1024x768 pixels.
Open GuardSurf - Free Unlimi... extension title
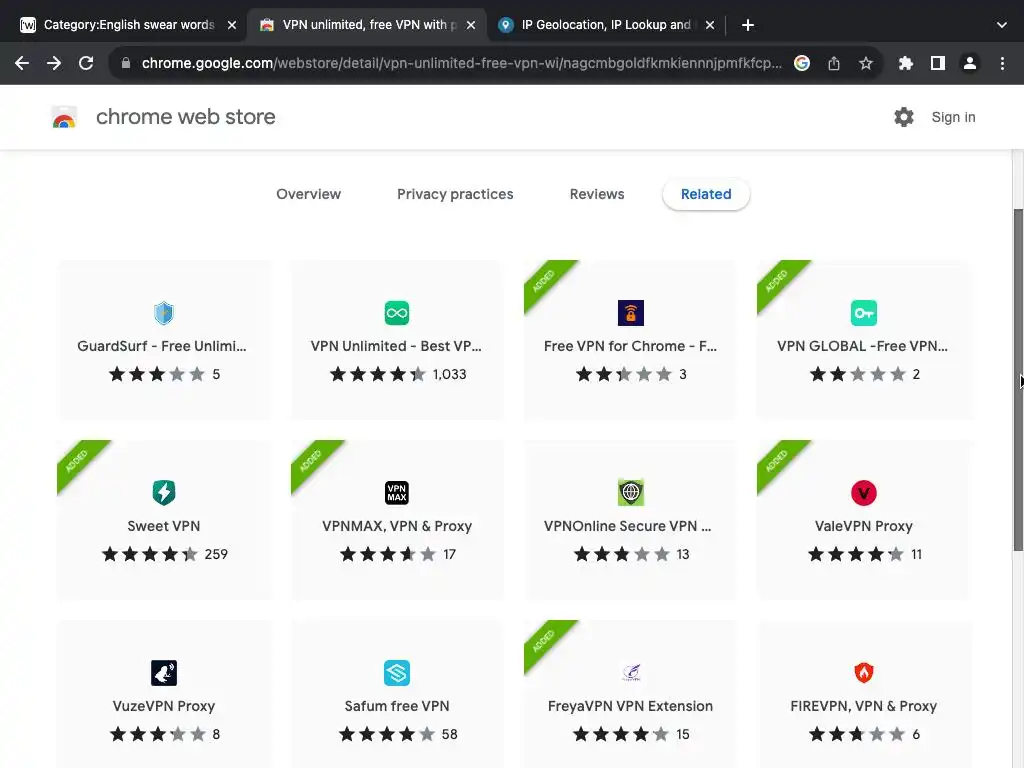coord(161,346)
